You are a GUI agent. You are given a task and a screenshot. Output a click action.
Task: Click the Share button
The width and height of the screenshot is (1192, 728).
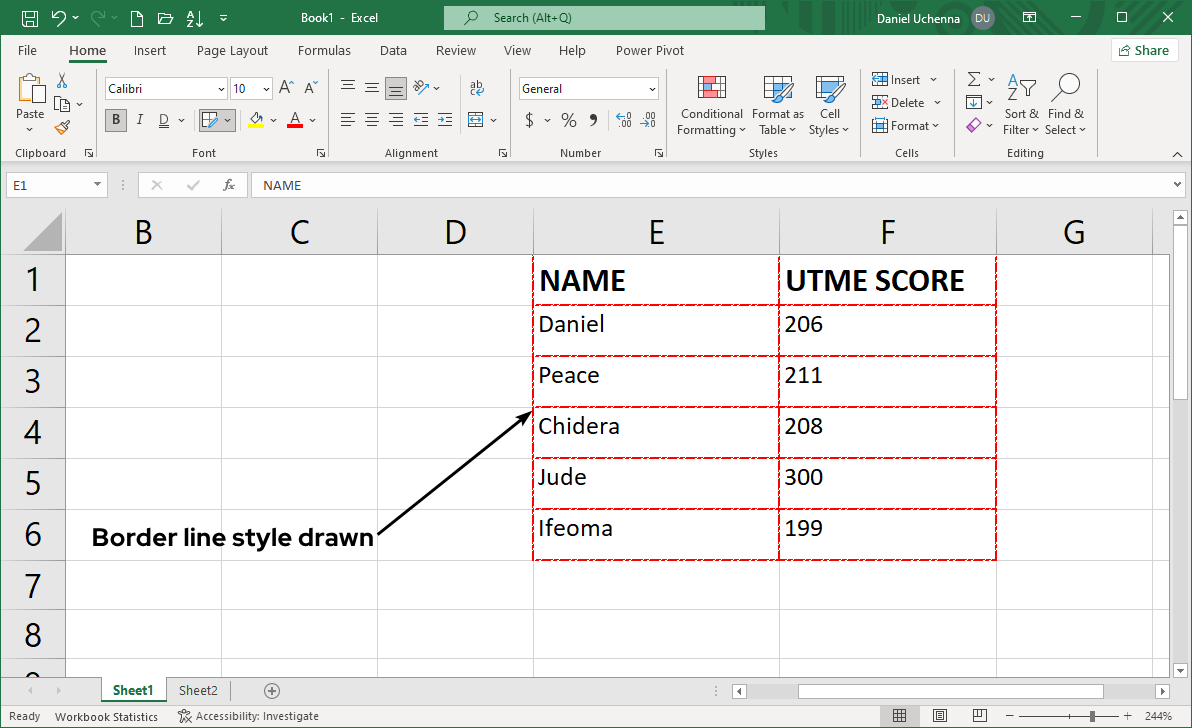point(1143,50)
